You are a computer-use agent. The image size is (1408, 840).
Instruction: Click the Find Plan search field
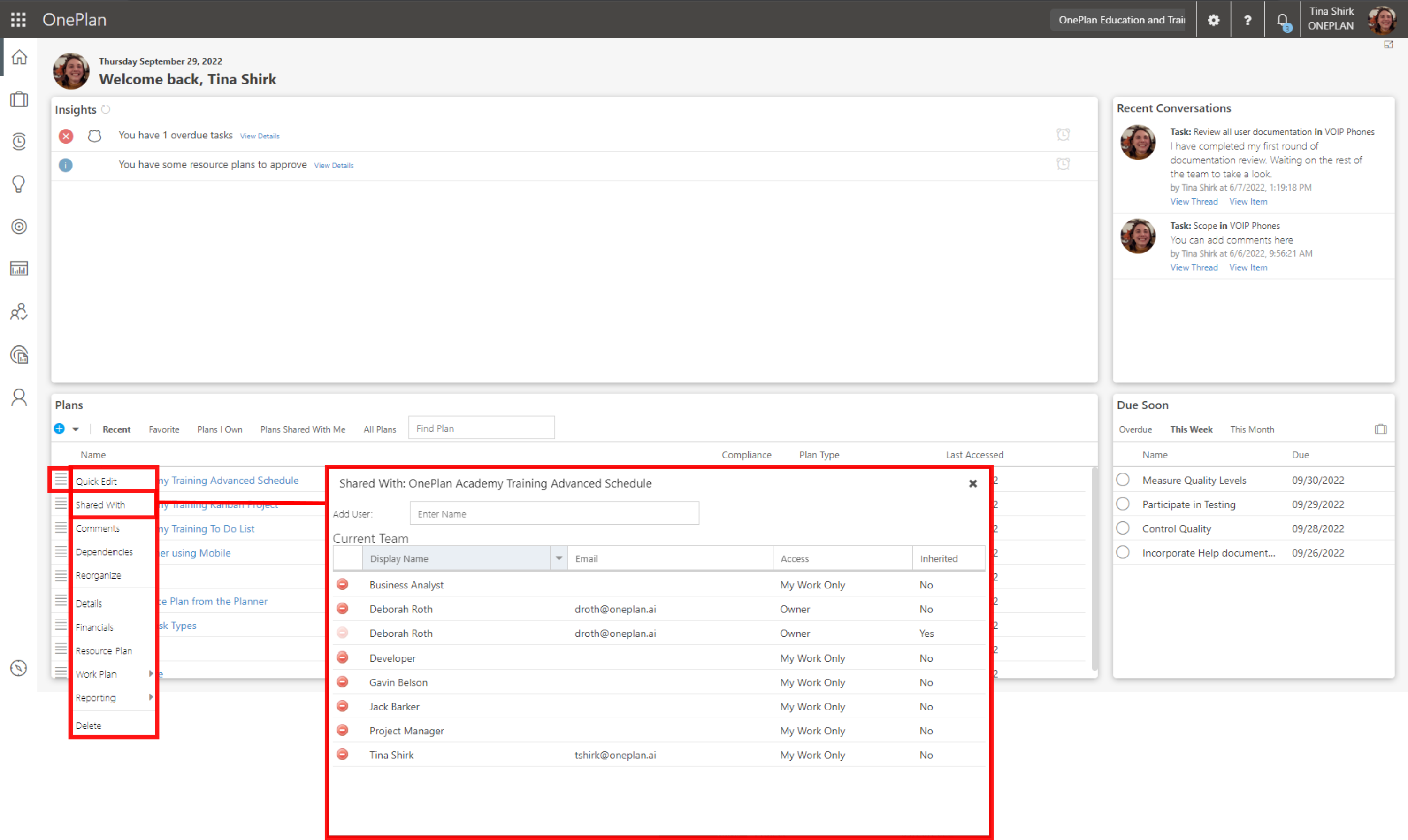pos(482,428)
